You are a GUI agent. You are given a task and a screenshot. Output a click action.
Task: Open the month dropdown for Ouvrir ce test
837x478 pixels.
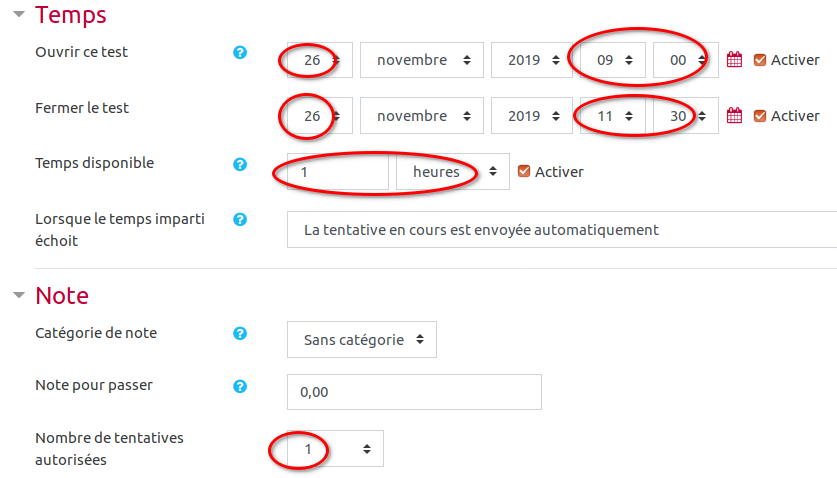pyautogui.click(x=421, y=60)
